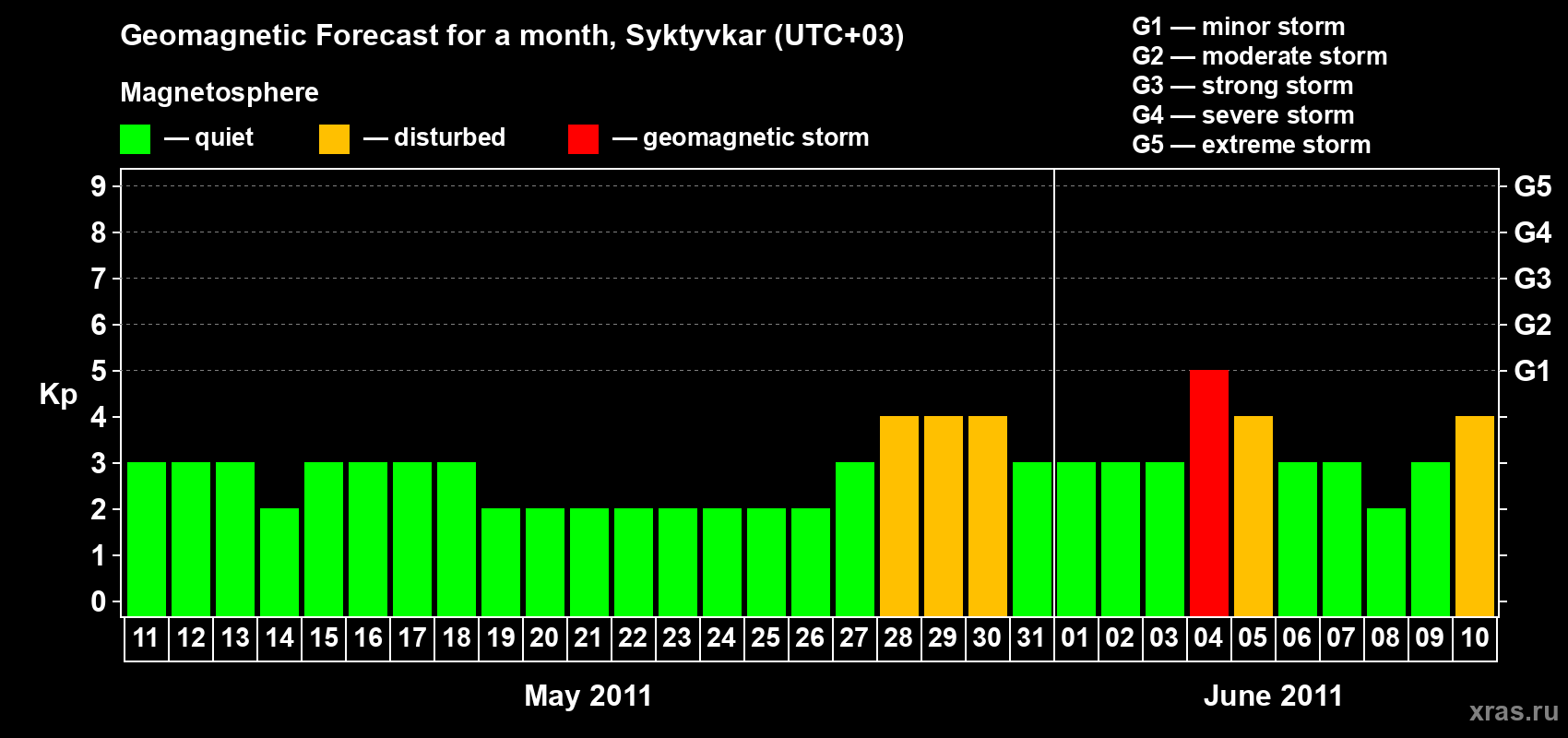Click the date label 15
The image size is (1568, 738).
[324, 638]
